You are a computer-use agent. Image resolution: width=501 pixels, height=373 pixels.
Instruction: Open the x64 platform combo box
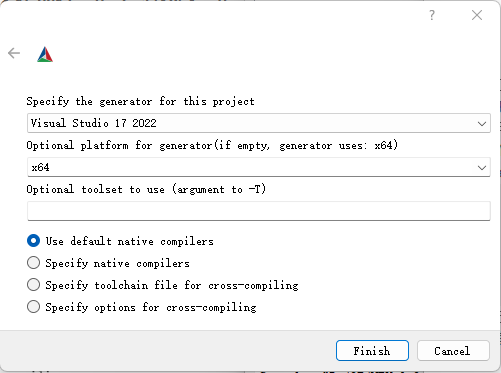[259, 167]
